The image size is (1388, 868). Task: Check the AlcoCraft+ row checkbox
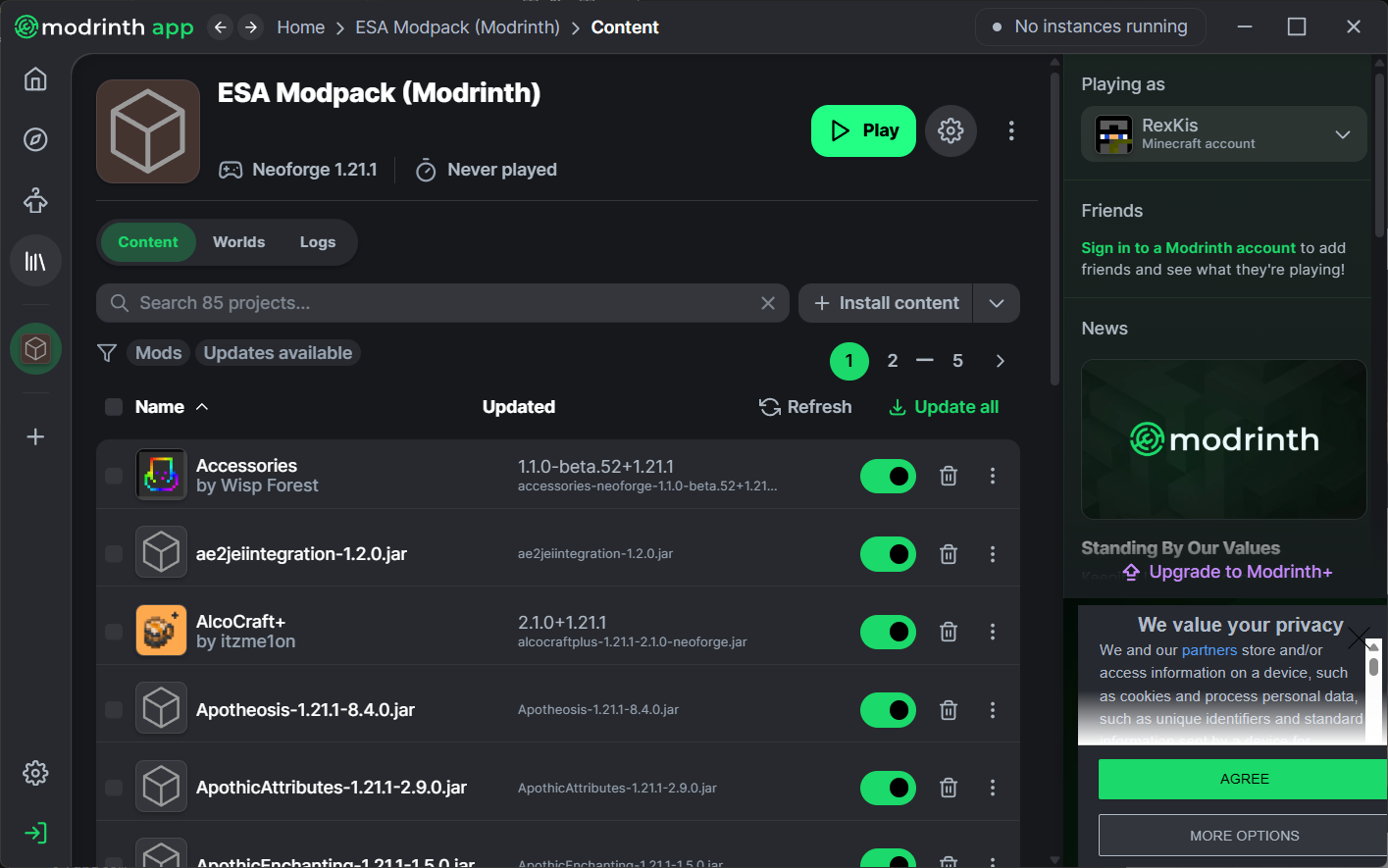[114, 632]
